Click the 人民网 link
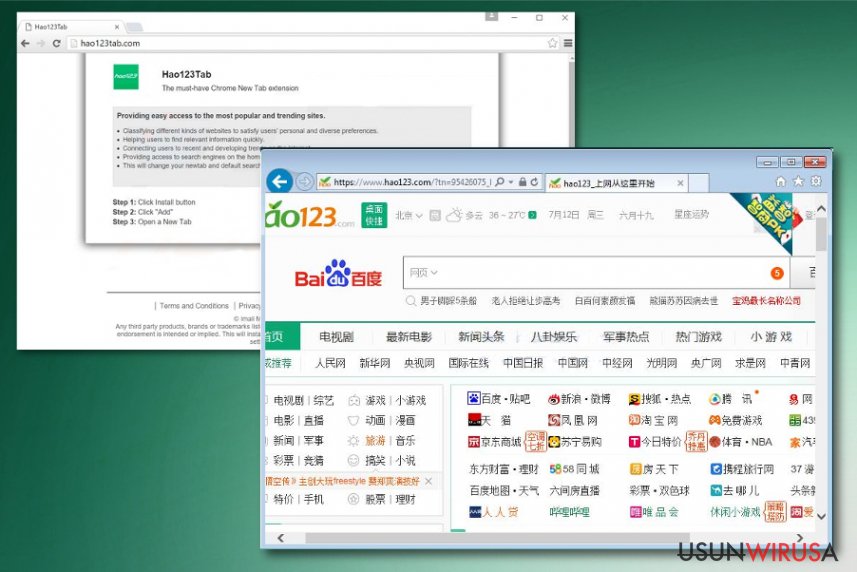The width and height of the screenshot is (857, 572). tap(330, 363)
